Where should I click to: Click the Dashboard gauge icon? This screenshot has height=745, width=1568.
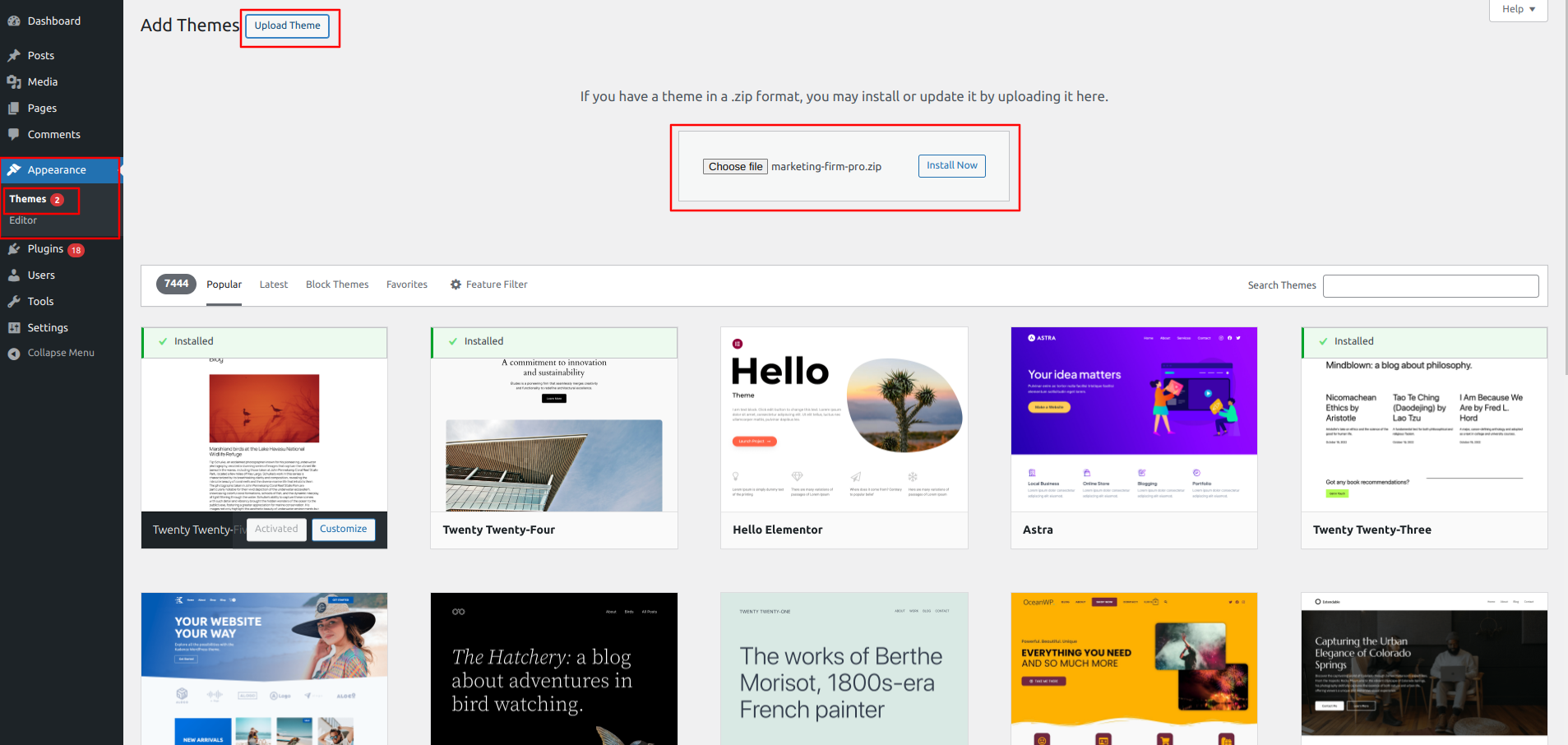tap(14, 21)
